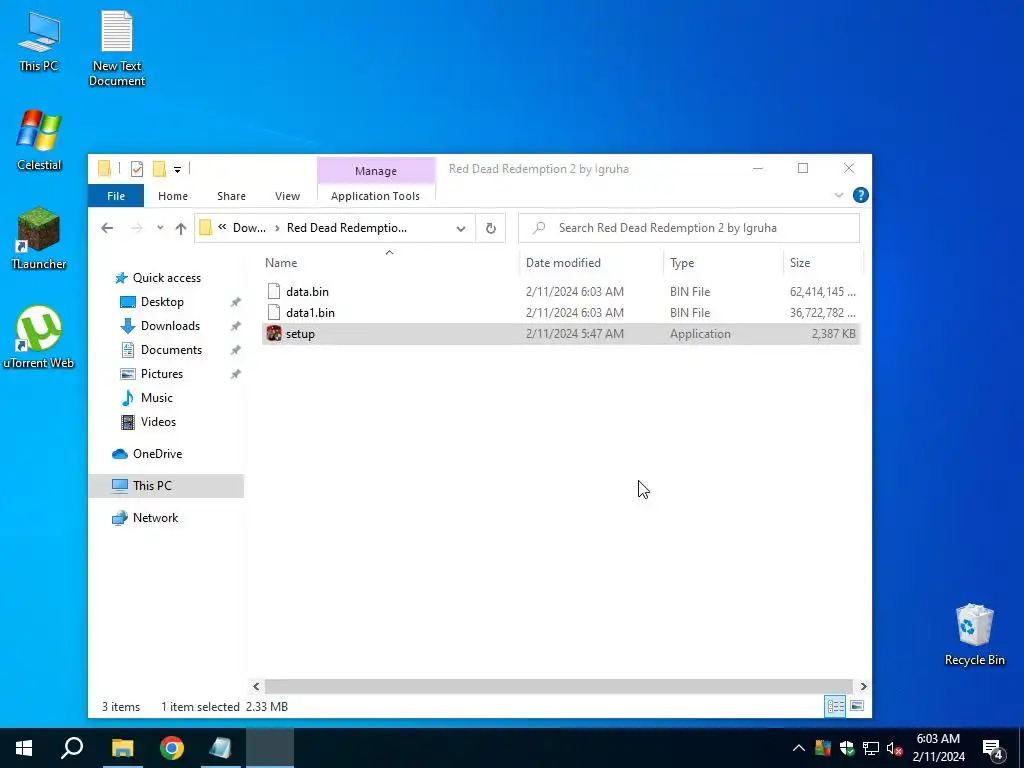Click the network tray icon
This screenshot has height=768, width=1024.
click(x=871, y=748)
